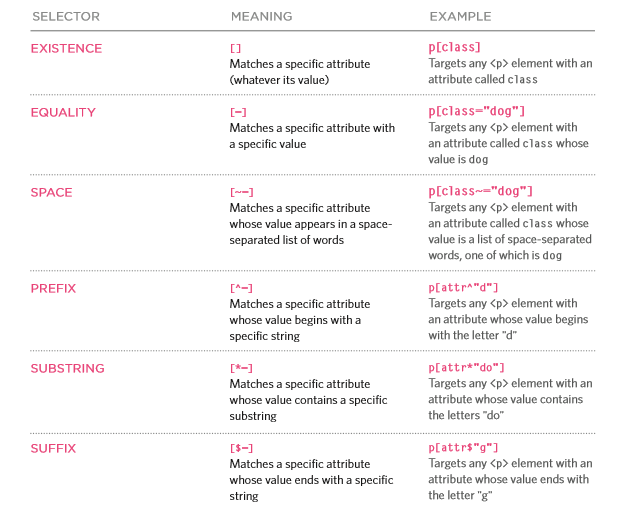This screenshot has height=513, width=619.
Task: Click the [] existence symbol
Action: point(235,49)
